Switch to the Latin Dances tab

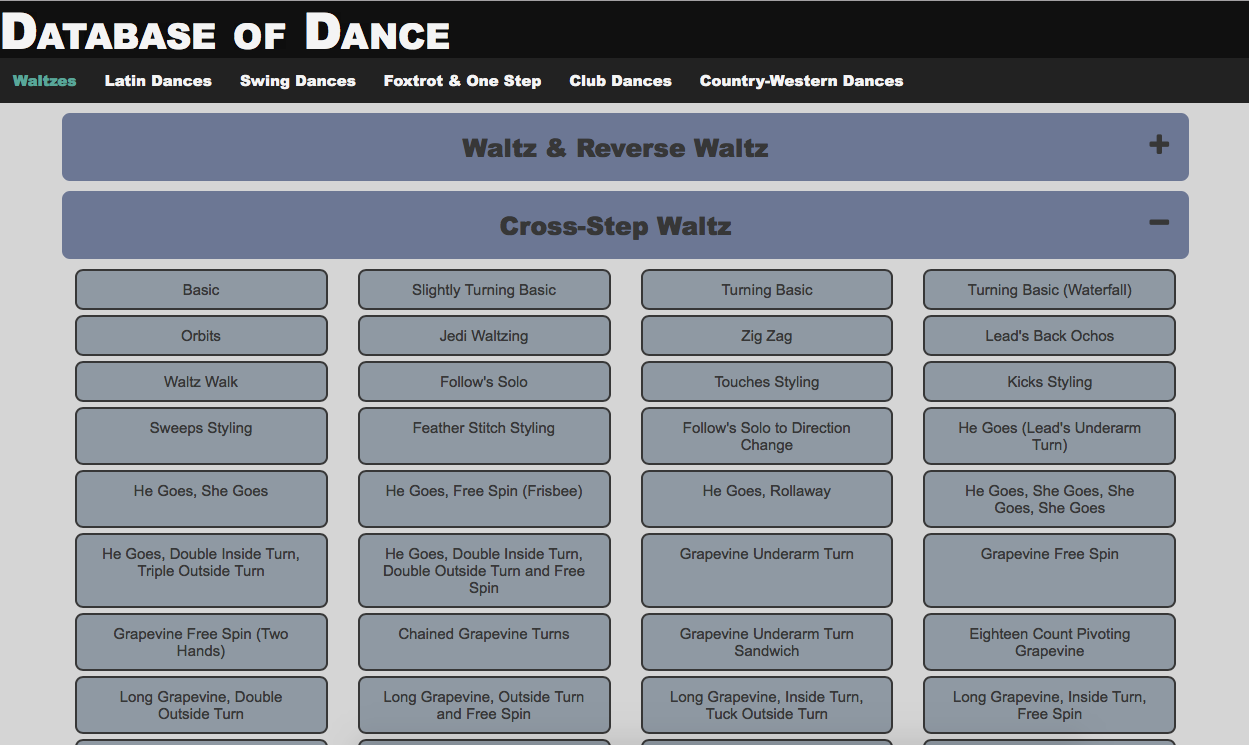(x=158, y=81)
